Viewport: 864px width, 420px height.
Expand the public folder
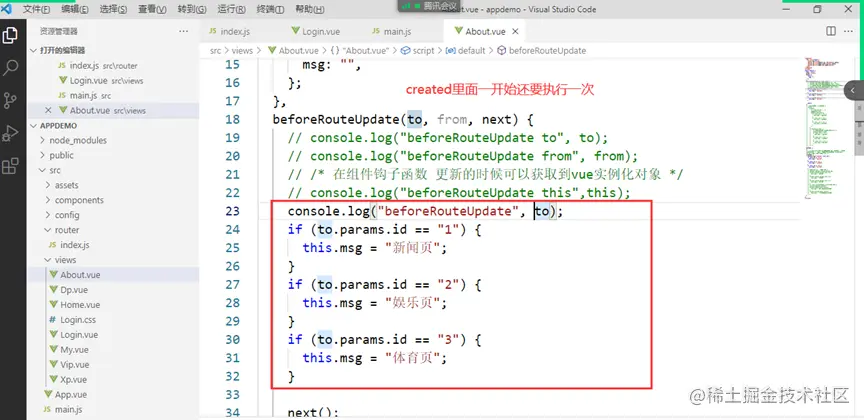(x=61, y=155)
